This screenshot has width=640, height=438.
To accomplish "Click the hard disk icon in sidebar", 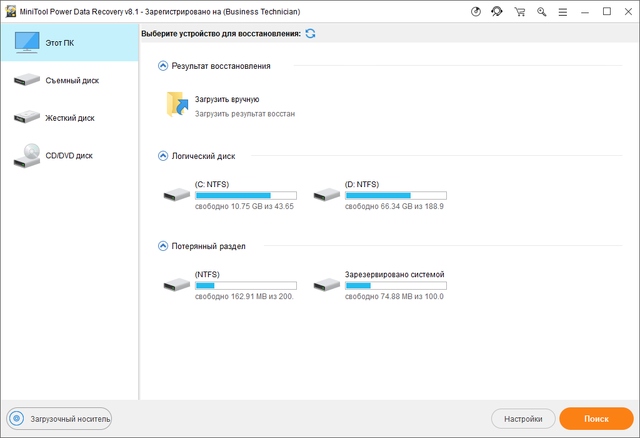I will coord(27,117).
